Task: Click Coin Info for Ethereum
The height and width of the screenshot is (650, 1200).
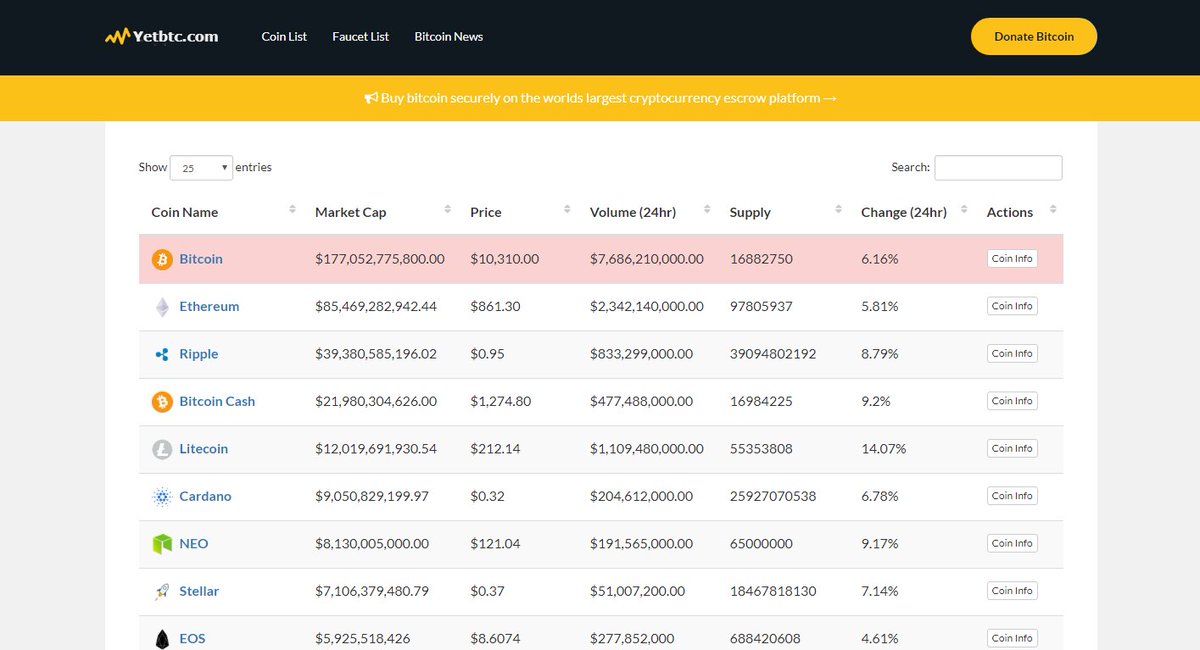Action: (1012, 306)
